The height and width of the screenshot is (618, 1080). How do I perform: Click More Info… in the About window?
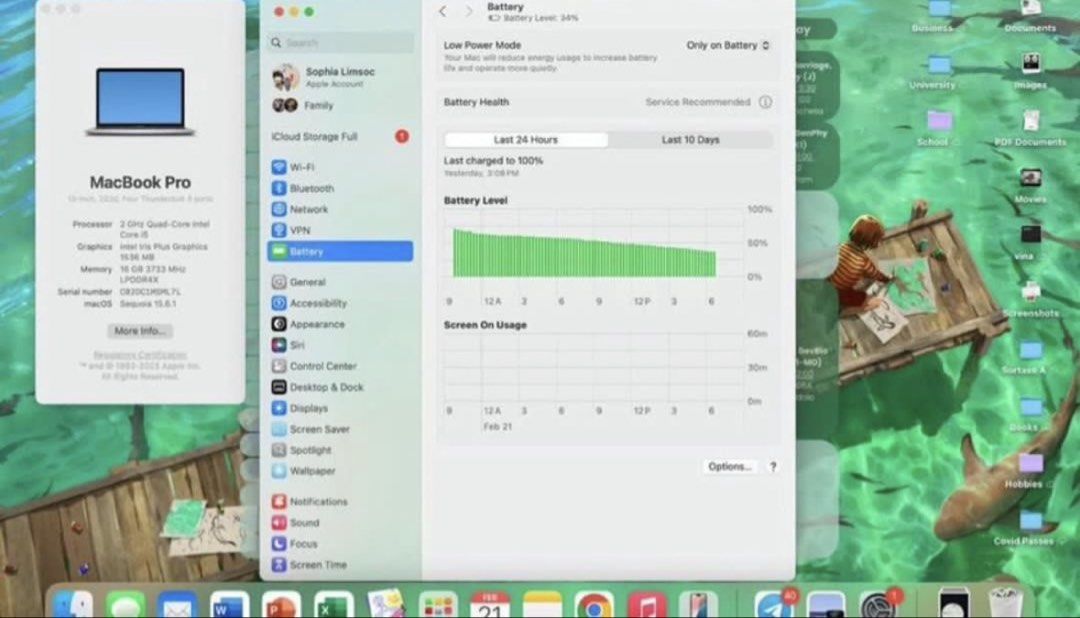coord(140,331)
